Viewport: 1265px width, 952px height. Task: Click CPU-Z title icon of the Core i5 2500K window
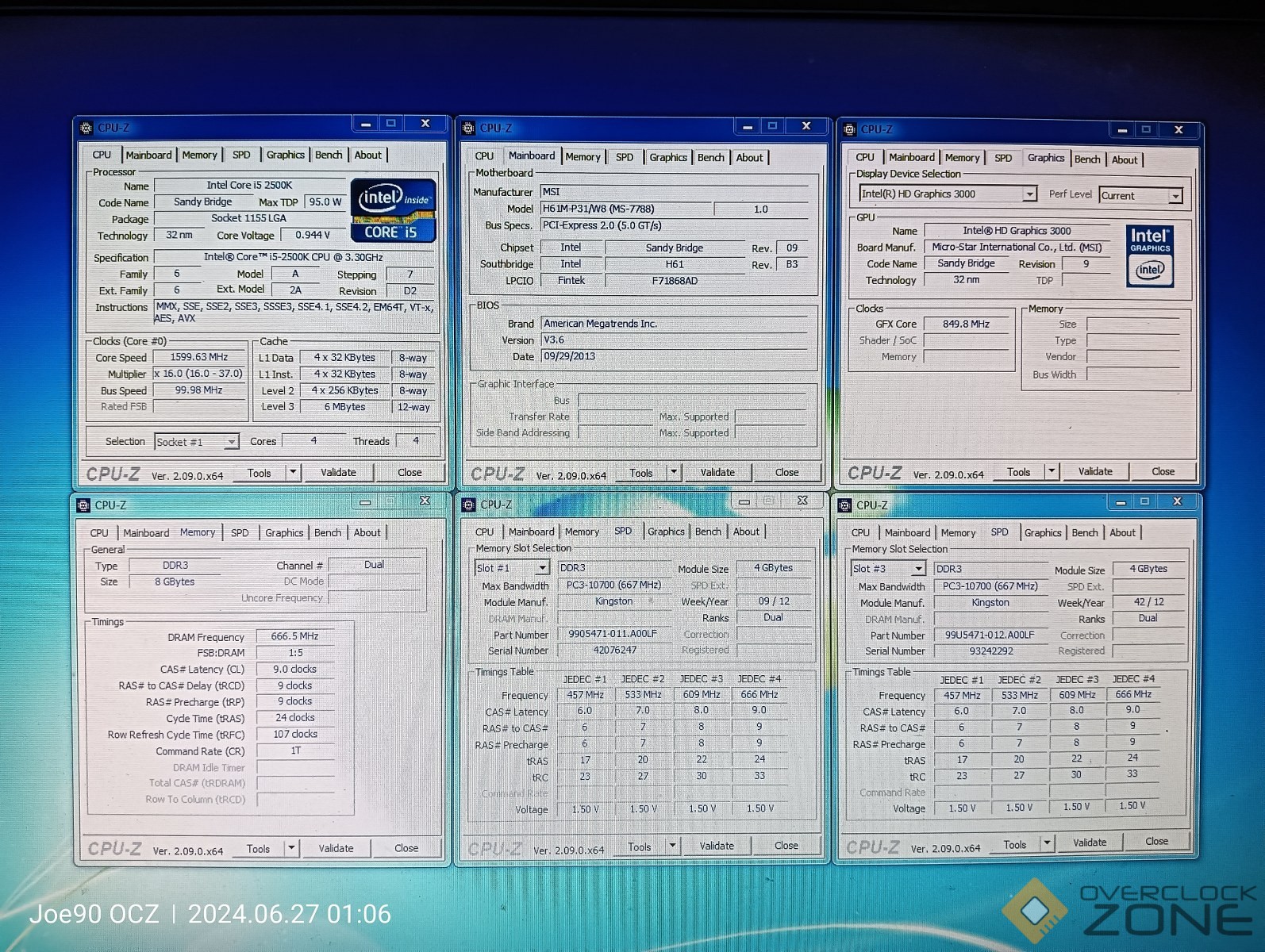[x=87, y=127]
